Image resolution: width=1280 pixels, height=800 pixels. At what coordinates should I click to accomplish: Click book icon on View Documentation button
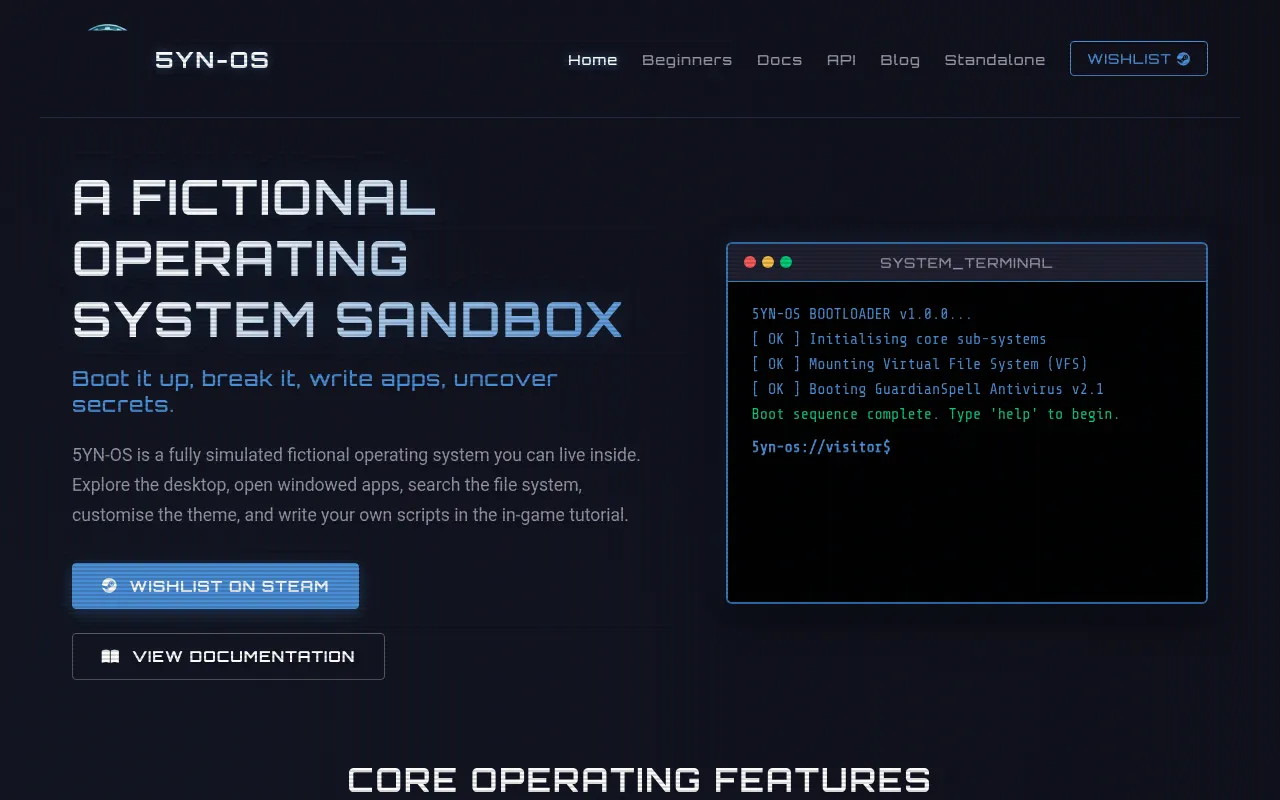111,657
